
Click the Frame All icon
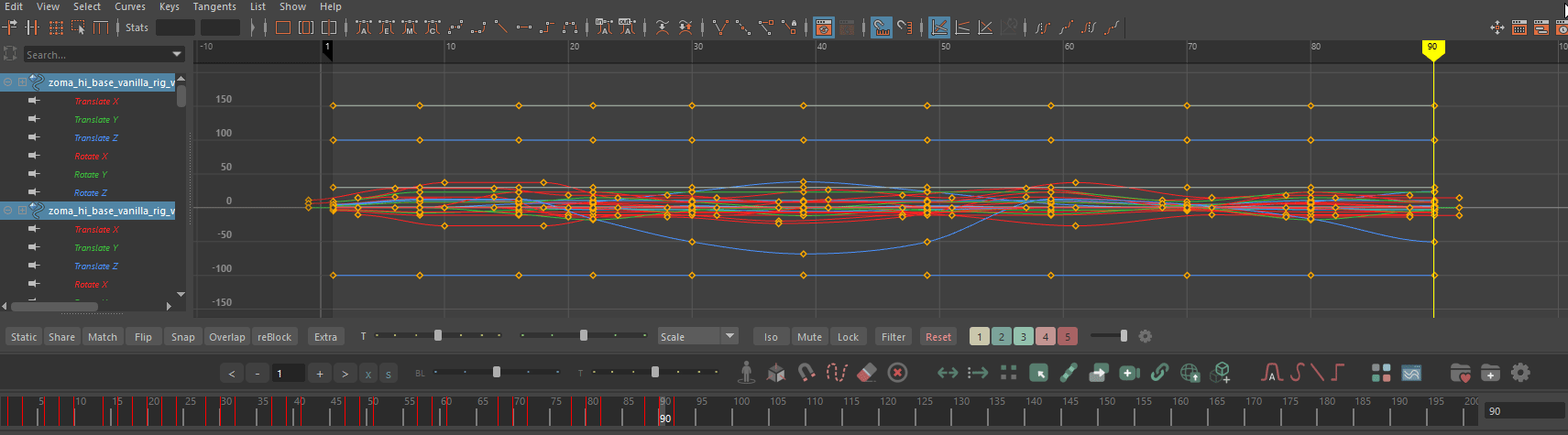[283, 27]
